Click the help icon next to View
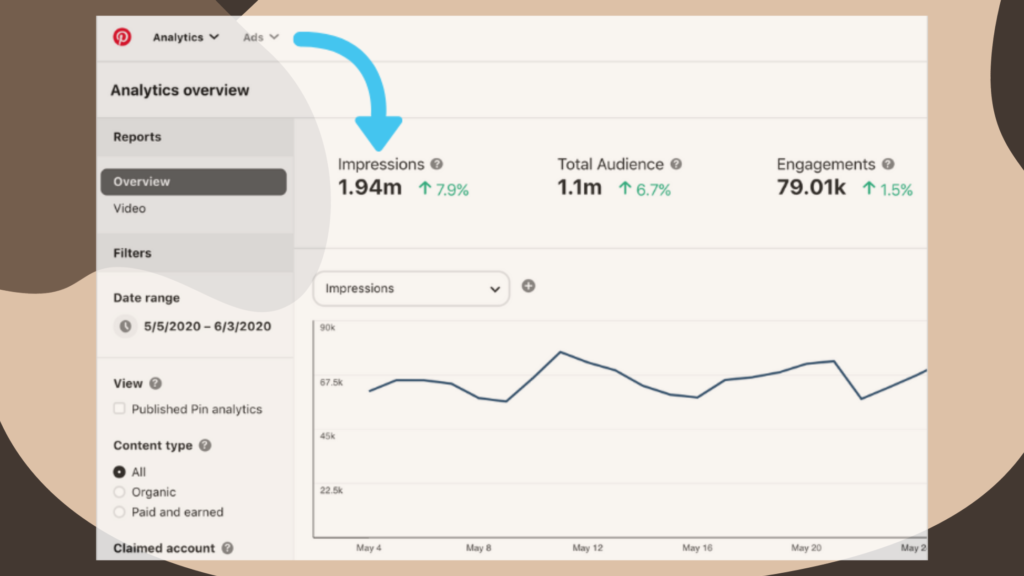1024x576 pixels. tap(155, 383)
